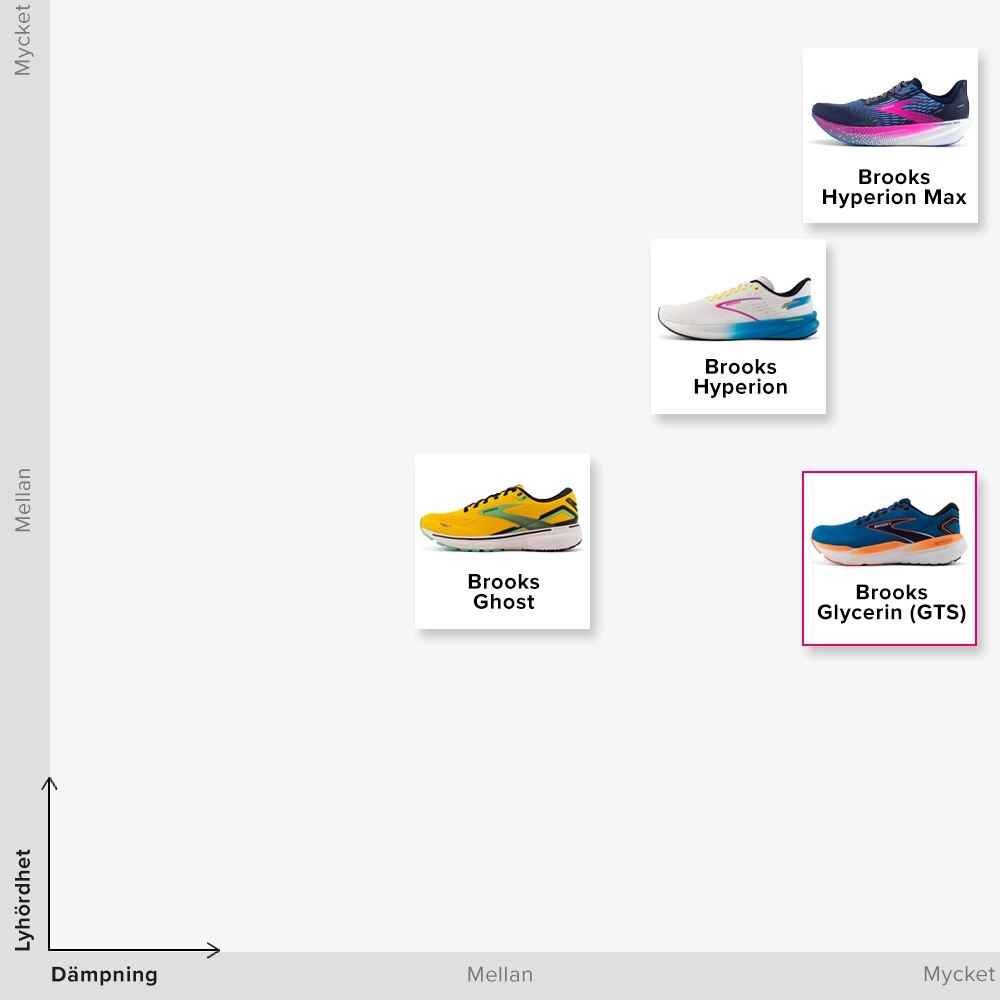
Task: Click the rightward Dämpning axis arrowhead
Action: point(213,949)
